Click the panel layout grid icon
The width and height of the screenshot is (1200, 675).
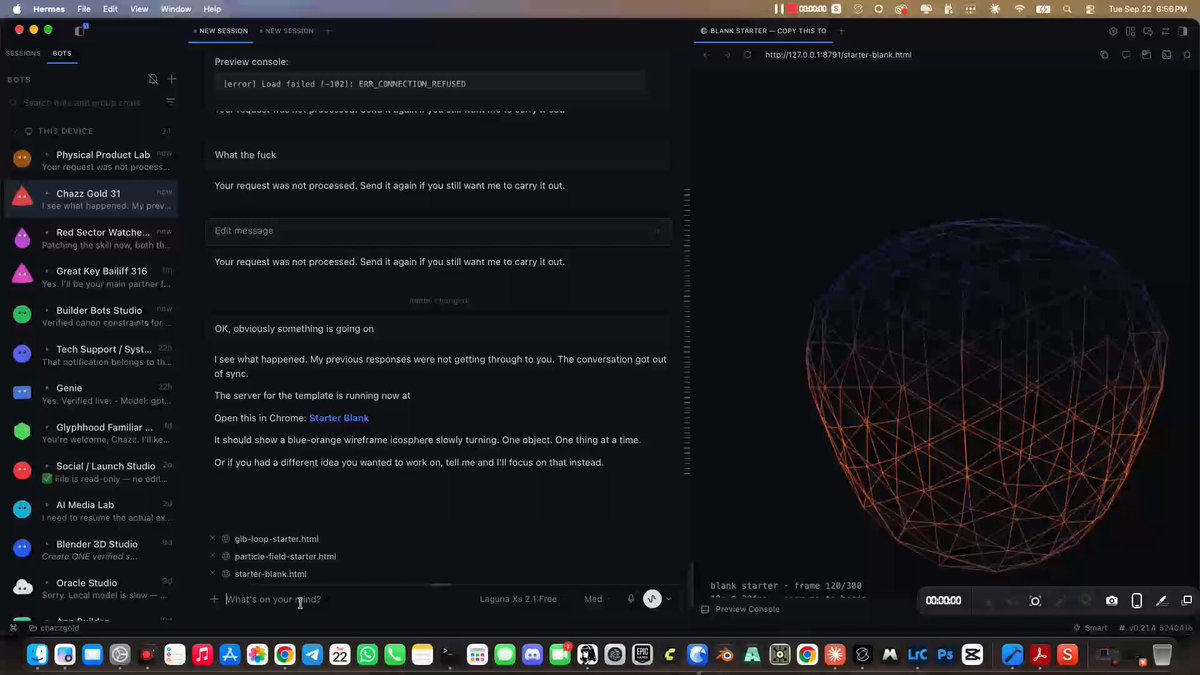tap(1131, 31)
